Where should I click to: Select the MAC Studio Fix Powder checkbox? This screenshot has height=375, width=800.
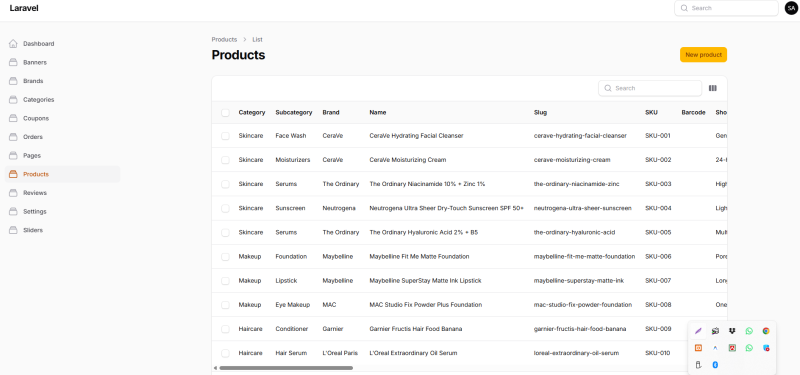226,305
